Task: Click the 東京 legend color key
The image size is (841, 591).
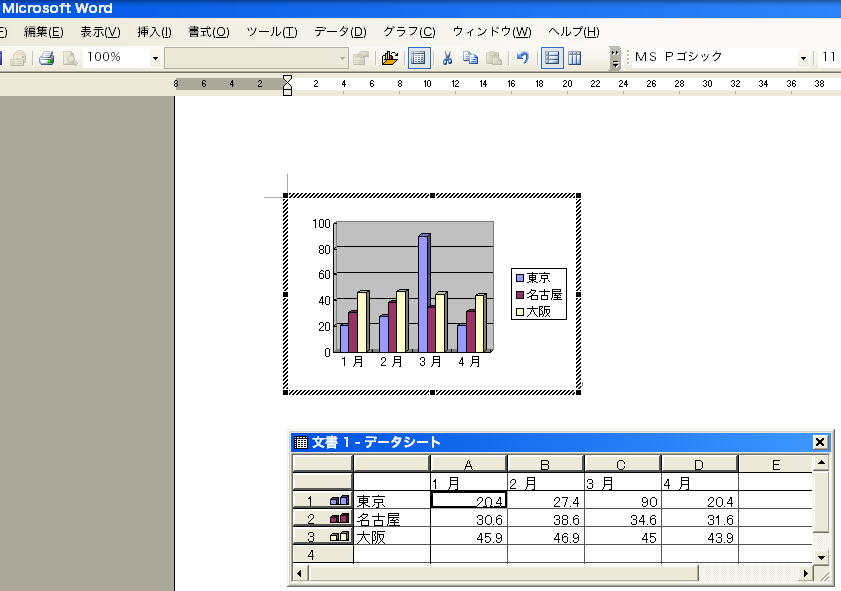Action: [520, 278]
